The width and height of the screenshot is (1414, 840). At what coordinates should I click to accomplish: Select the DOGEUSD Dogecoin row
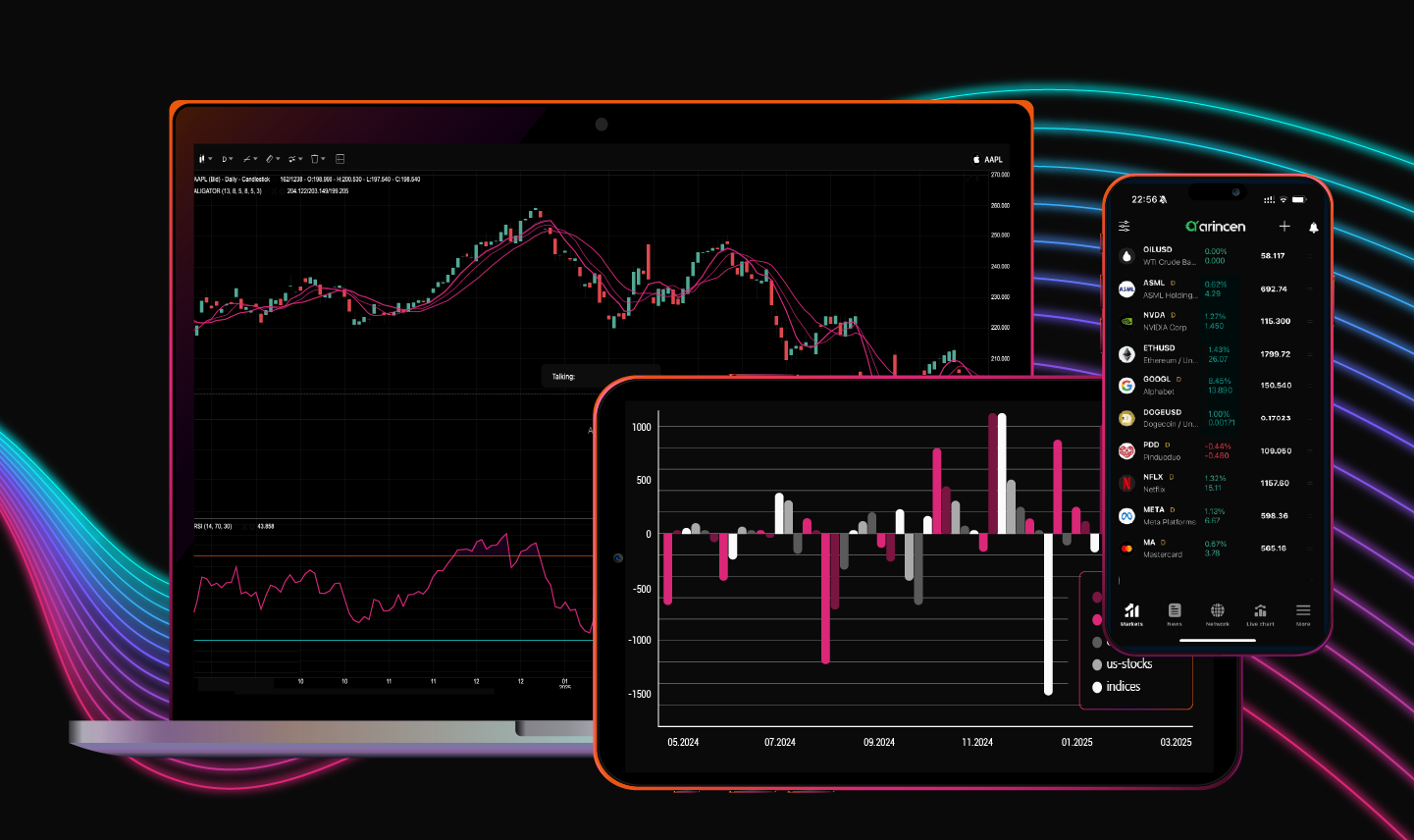pyautogui.click(x=1217, y=418)
